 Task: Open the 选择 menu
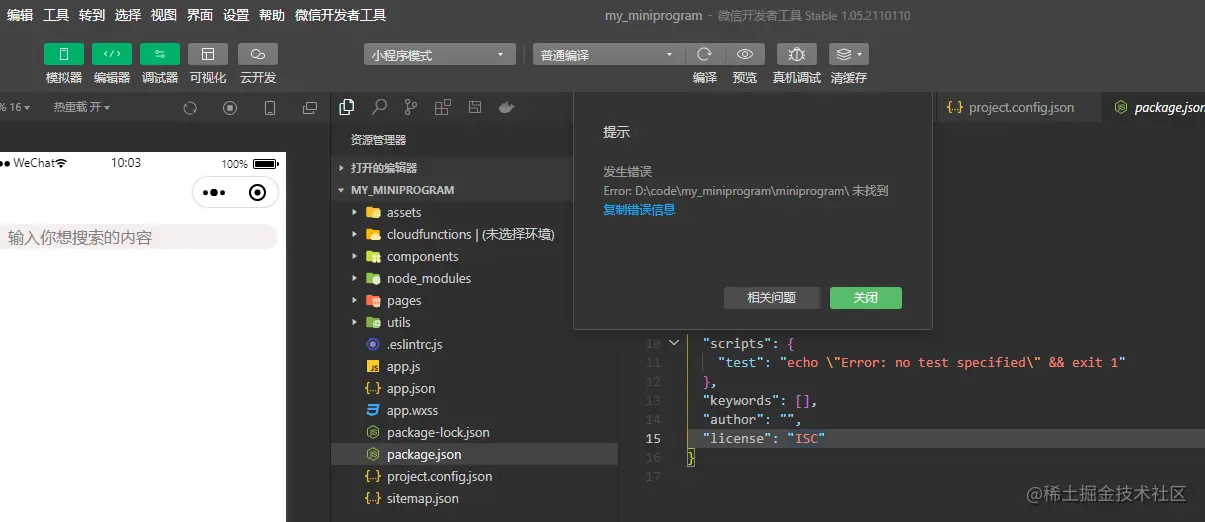pyautogui.click(x=128, y=15)
